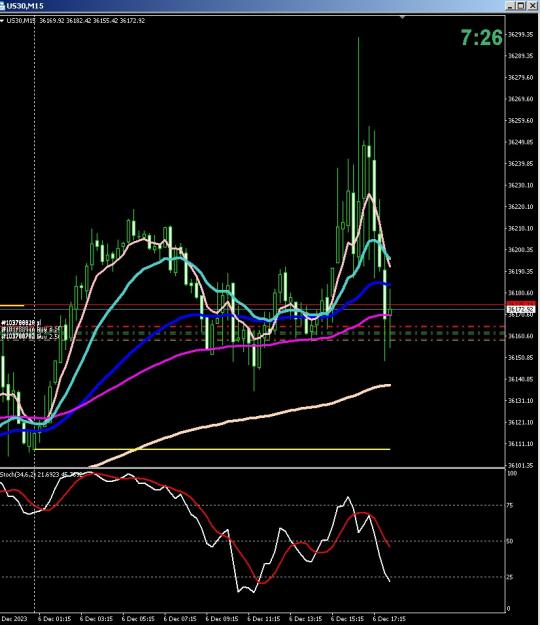The width and height of the screenshot is (540, 625).
Task: Maximize the US30,M15 chart window
Action: pos(521,6)
